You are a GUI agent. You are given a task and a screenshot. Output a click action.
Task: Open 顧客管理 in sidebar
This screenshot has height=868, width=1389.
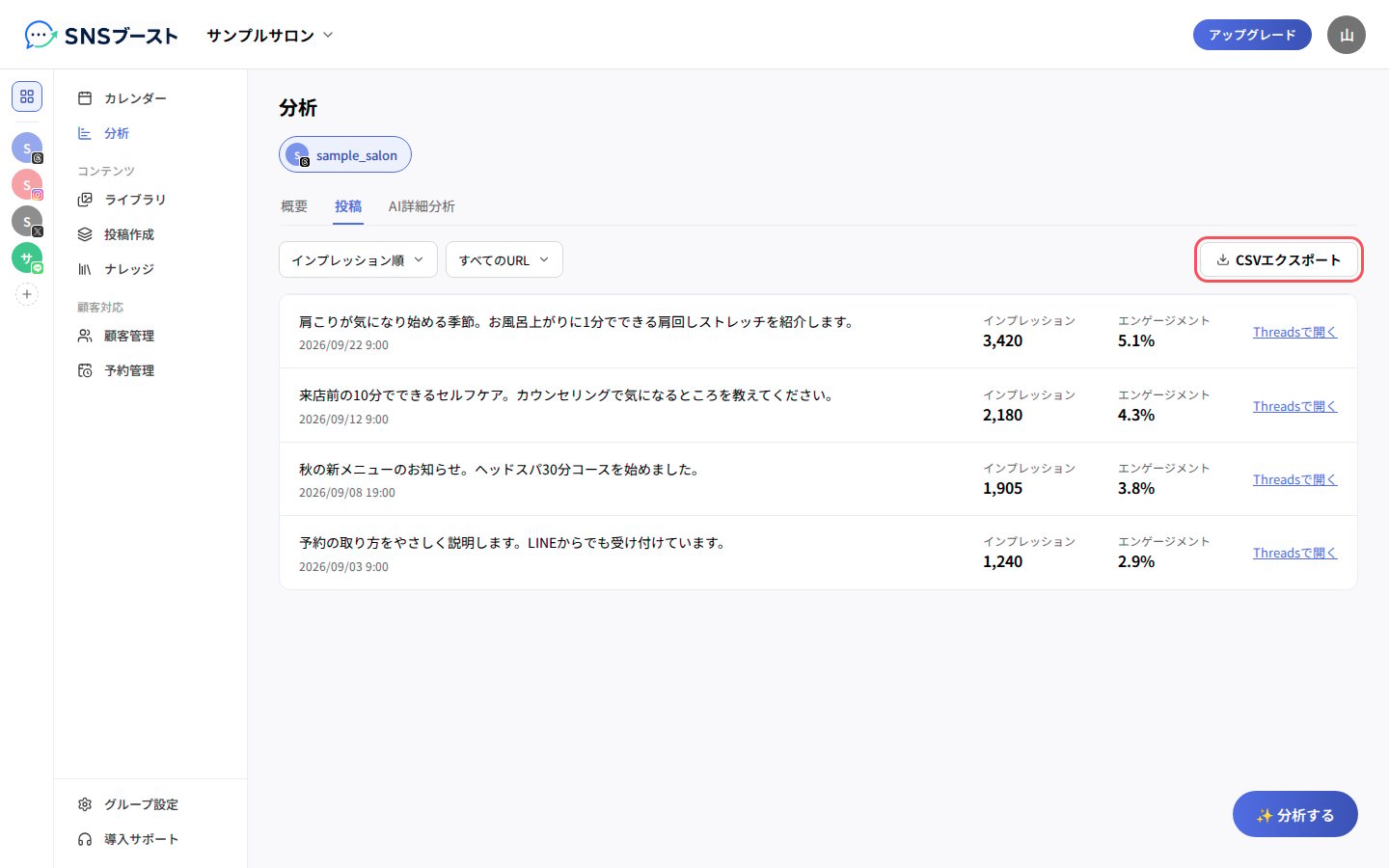tap(150, 336)
